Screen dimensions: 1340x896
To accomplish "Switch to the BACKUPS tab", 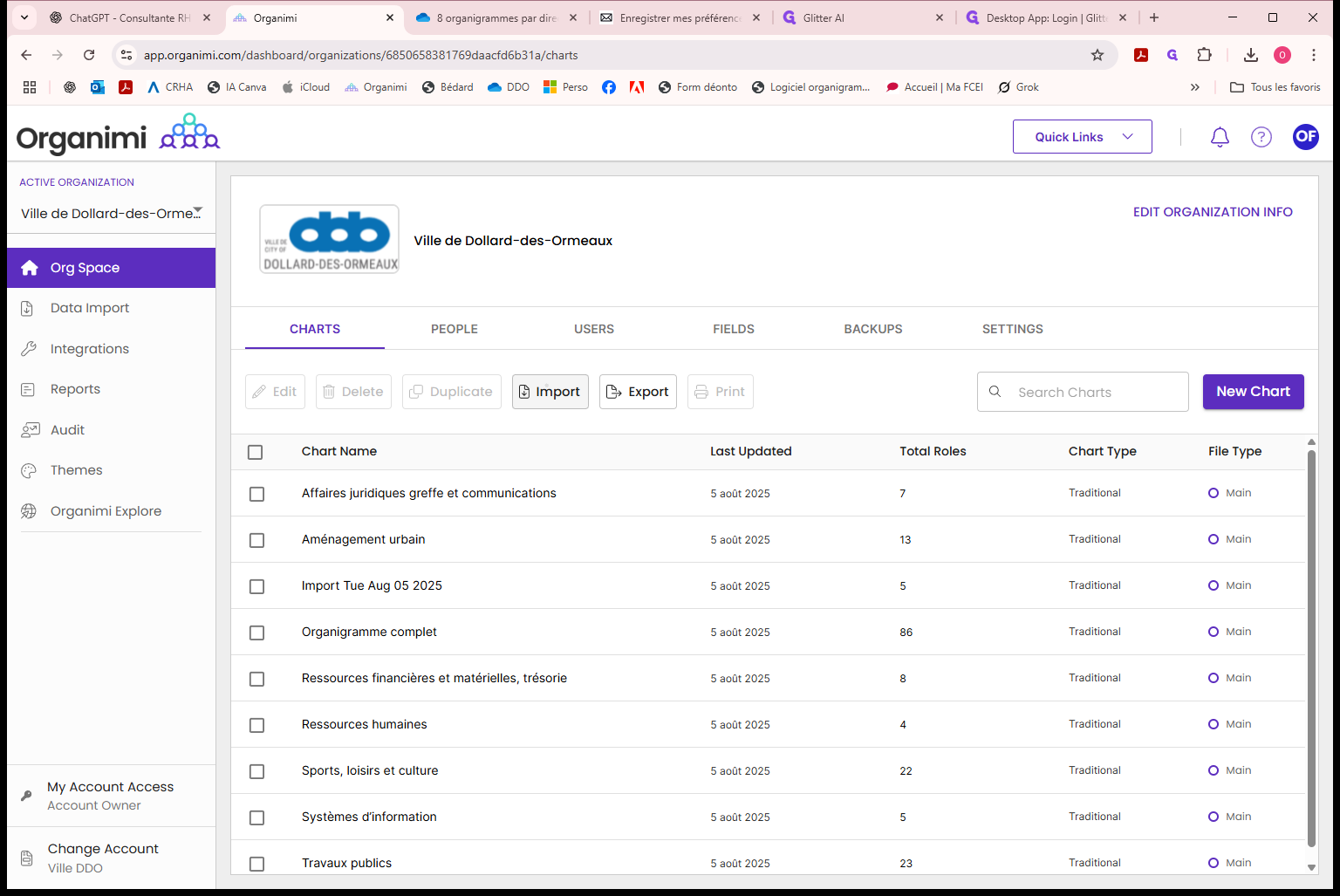I will 873,329.
